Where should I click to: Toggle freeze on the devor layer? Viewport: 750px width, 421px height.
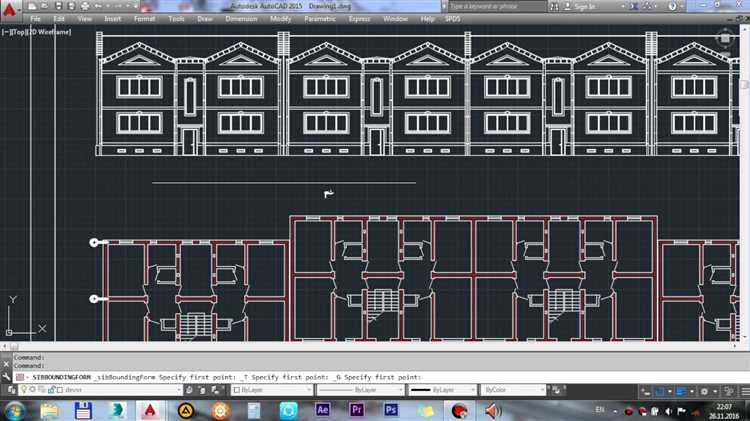tap(31, 389)
